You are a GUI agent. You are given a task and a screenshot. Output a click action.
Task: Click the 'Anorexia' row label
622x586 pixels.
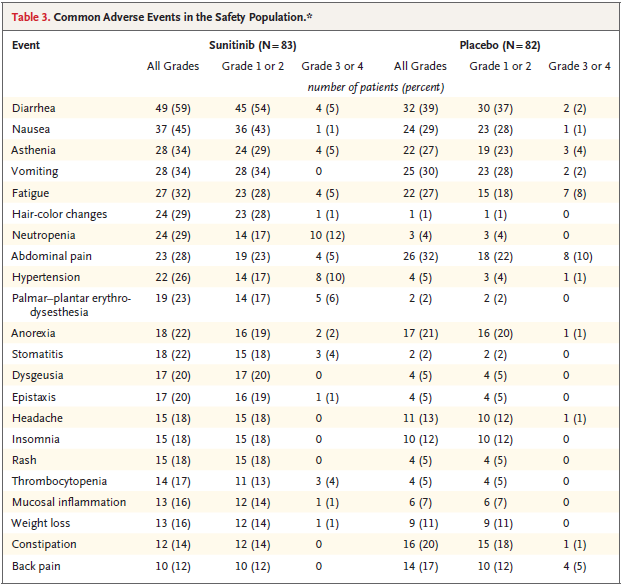tap(33, 333)
